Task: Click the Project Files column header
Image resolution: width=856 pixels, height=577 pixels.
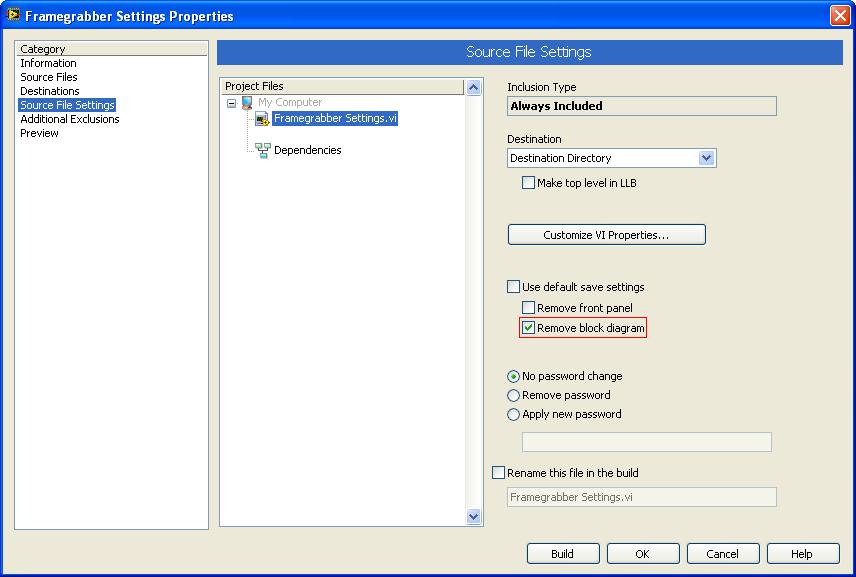Action: 343,86
